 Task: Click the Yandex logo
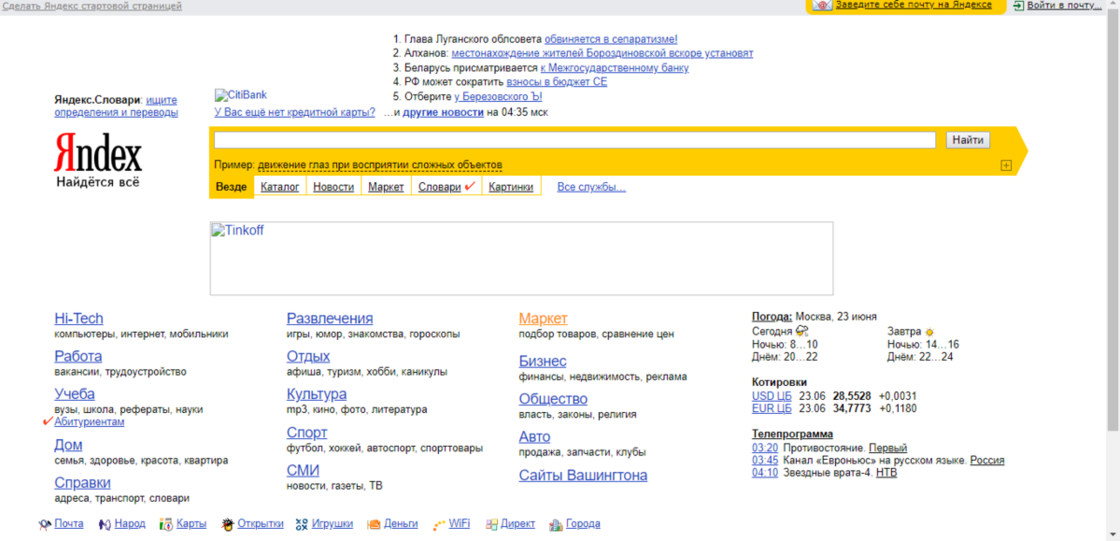point(98,152)
